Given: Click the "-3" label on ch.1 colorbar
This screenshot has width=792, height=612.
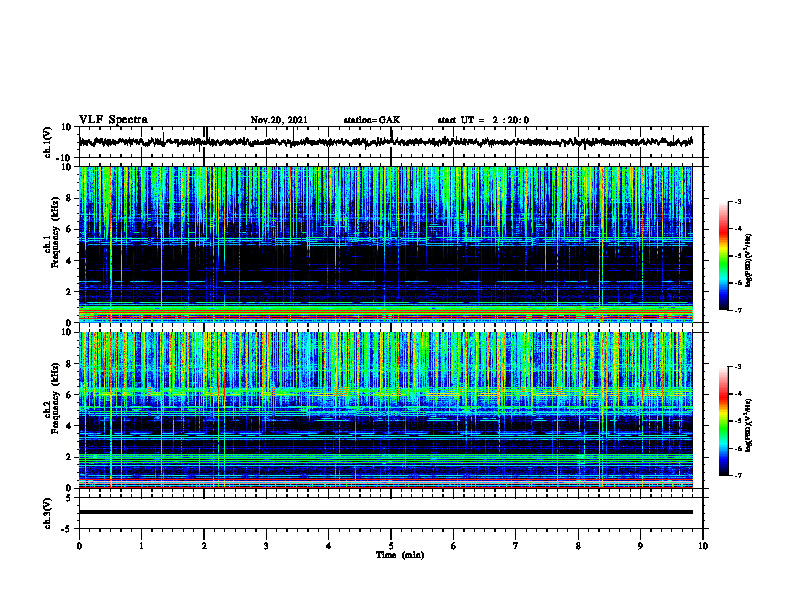Looking at the screenshot, I should (738, 202).
